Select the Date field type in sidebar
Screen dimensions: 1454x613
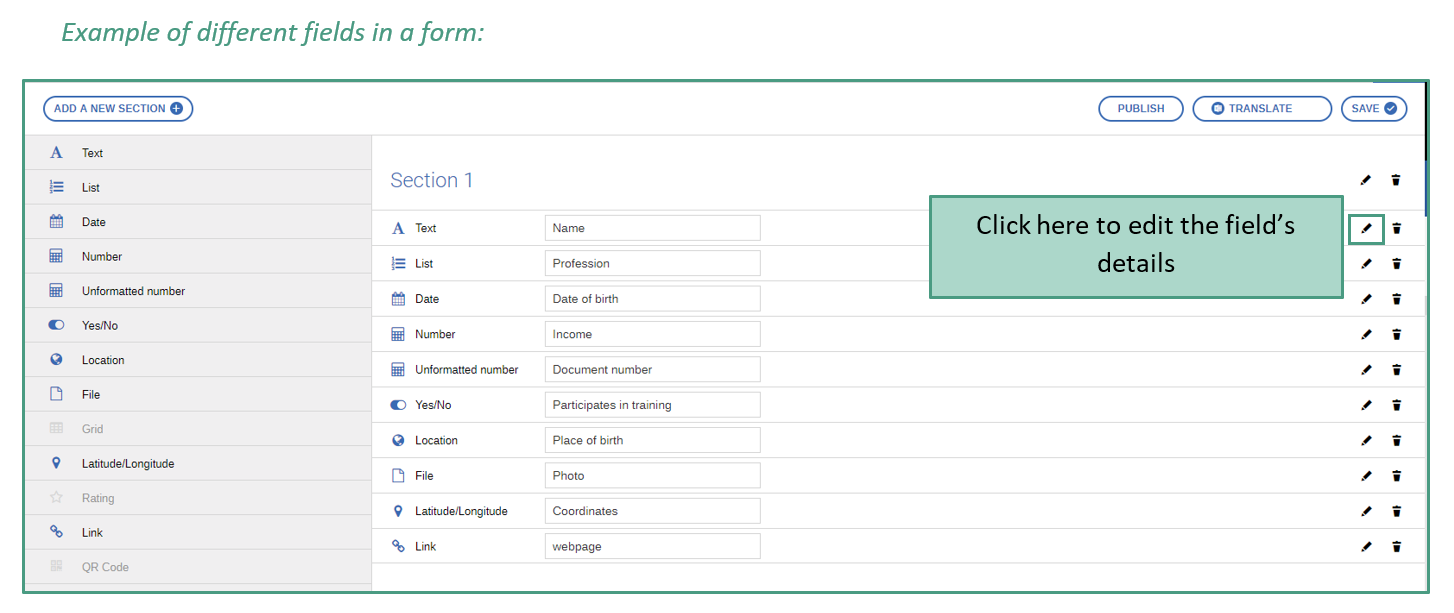[x=198, y=222]
